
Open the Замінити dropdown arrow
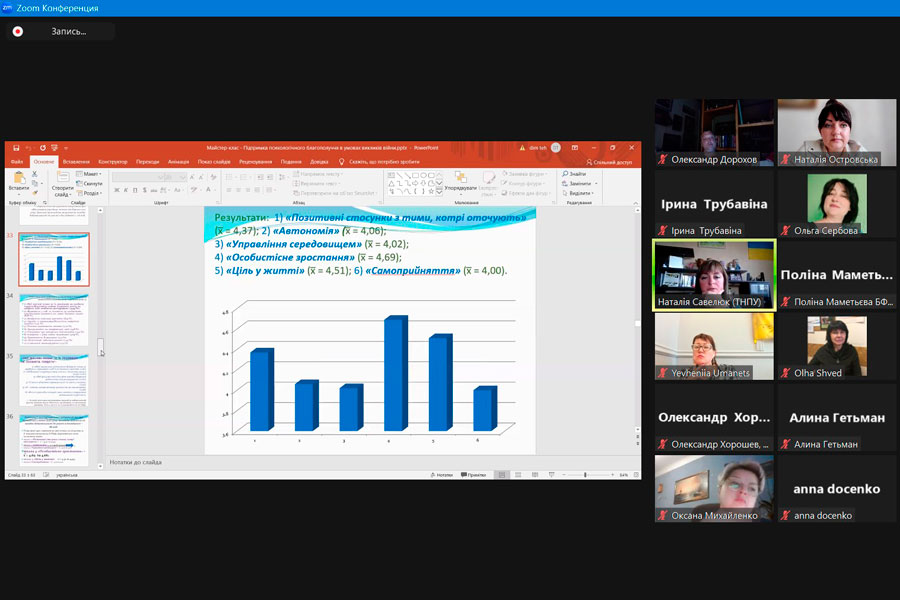click(596, 183)
